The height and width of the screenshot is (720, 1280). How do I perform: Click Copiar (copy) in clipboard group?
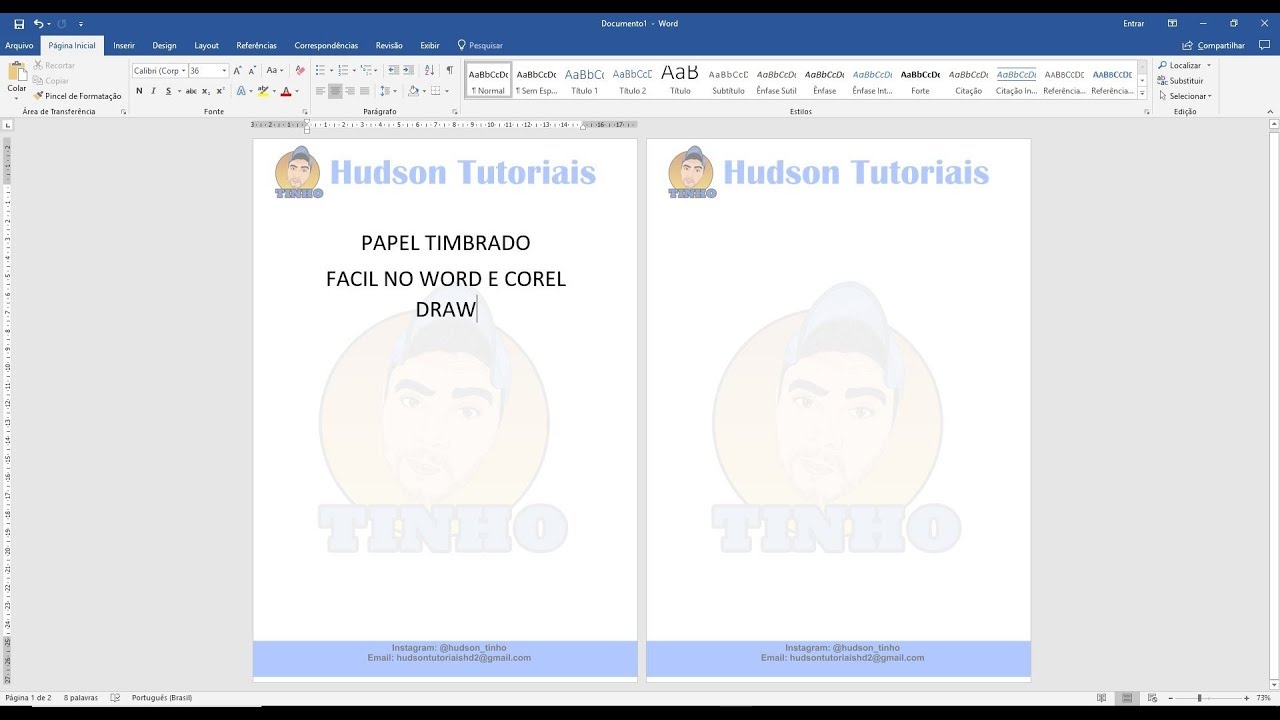[x=51, y=80]
